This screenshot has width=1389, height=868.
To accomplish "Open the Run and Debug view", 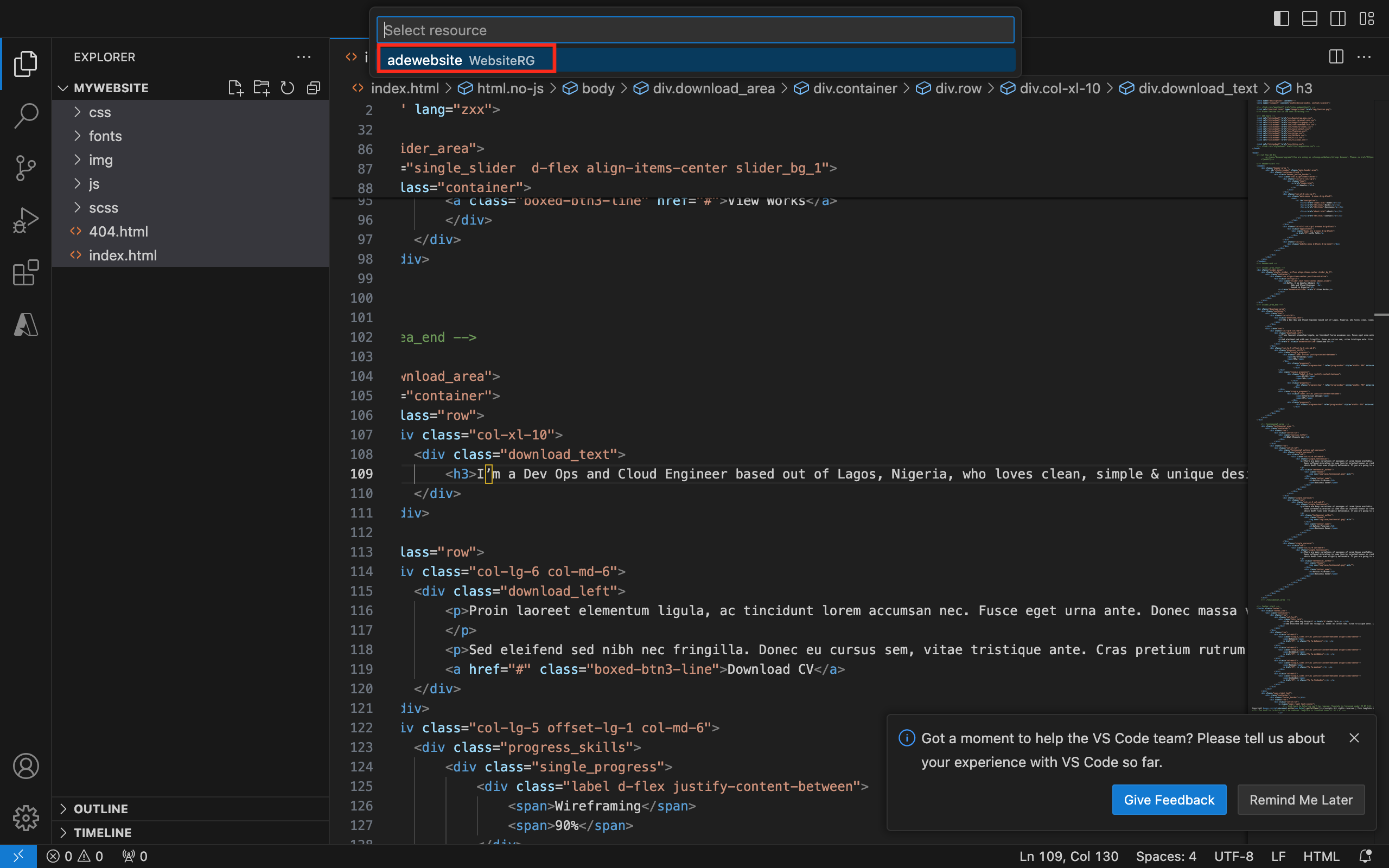I will click(x=26, y=220).
